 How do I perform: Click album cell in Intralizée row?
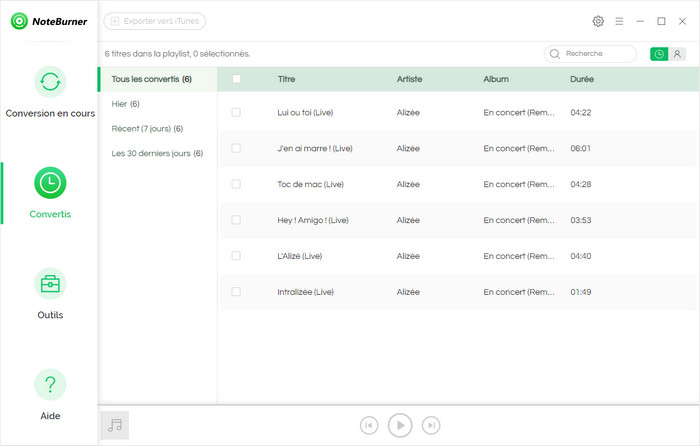point(519,292)
